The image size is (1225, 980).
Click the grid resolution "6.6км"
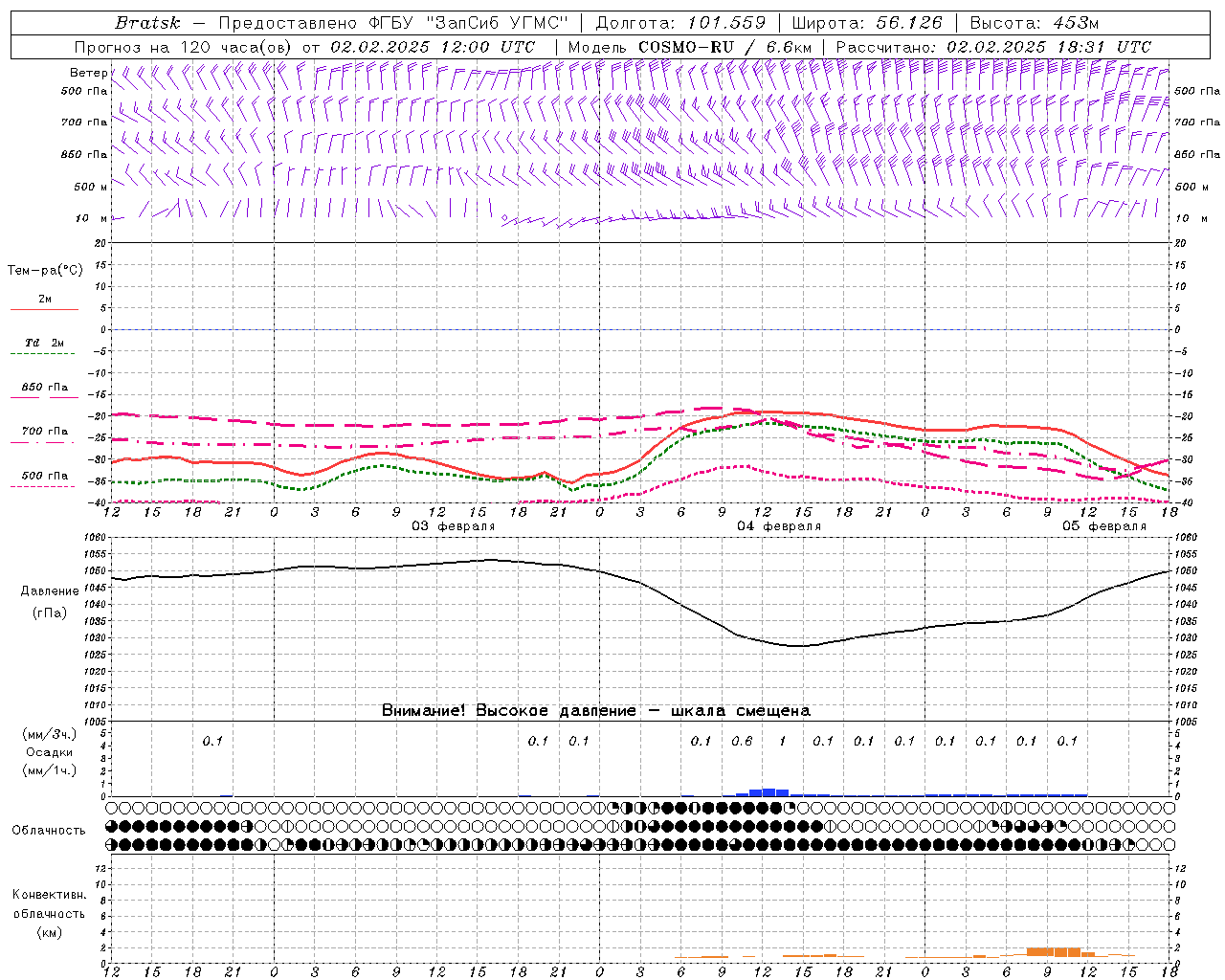tap(790, 47)
